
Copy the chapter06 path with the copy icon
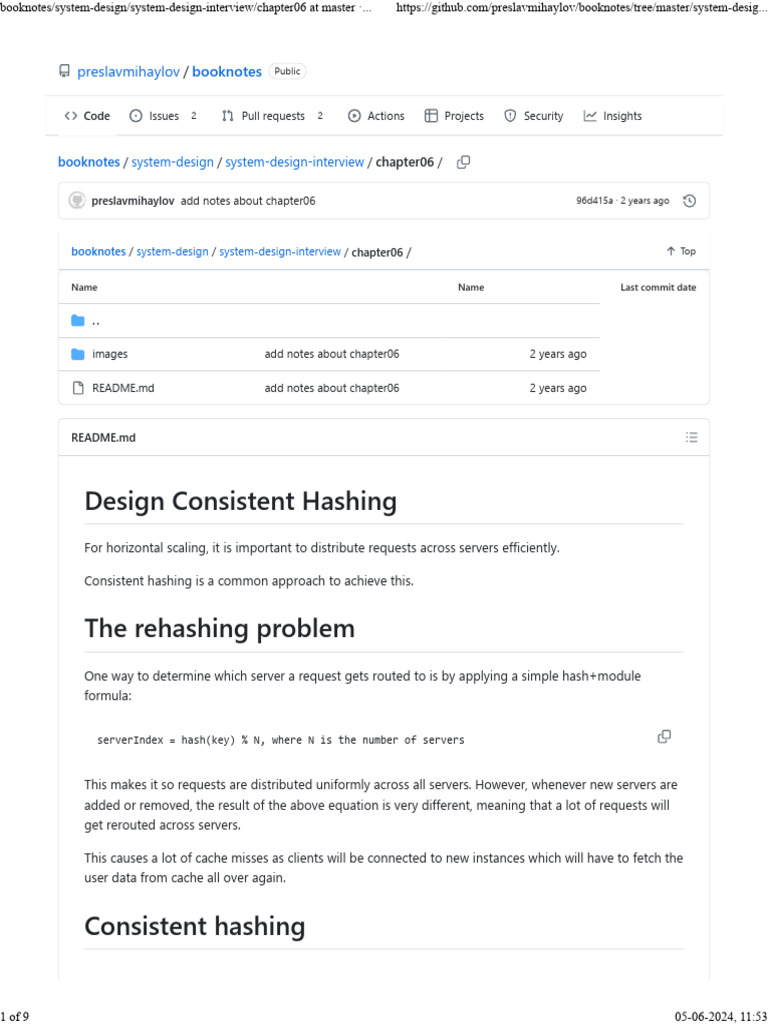tap(463, 162)
